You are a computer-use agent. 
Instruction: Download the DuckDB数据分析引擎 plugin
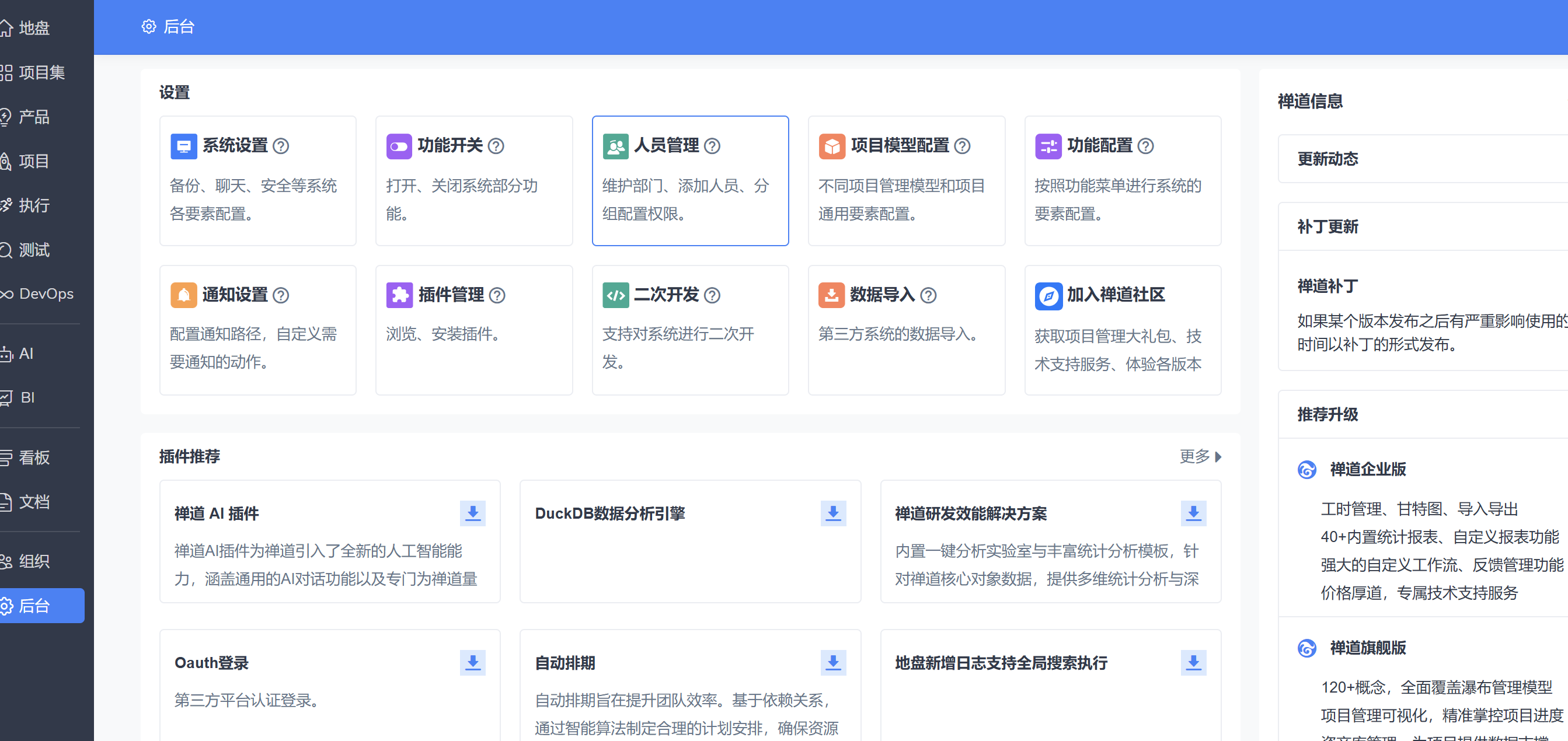pyautogui.click(x=832, y=513)
